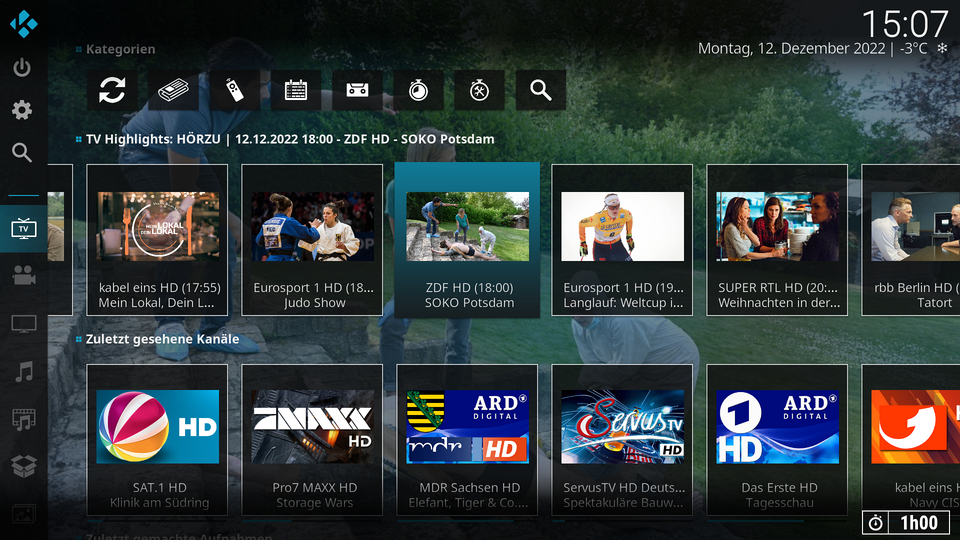Open the remote control category icon
Viewport: 960px width, 540px height.
(x=234, y=90)
